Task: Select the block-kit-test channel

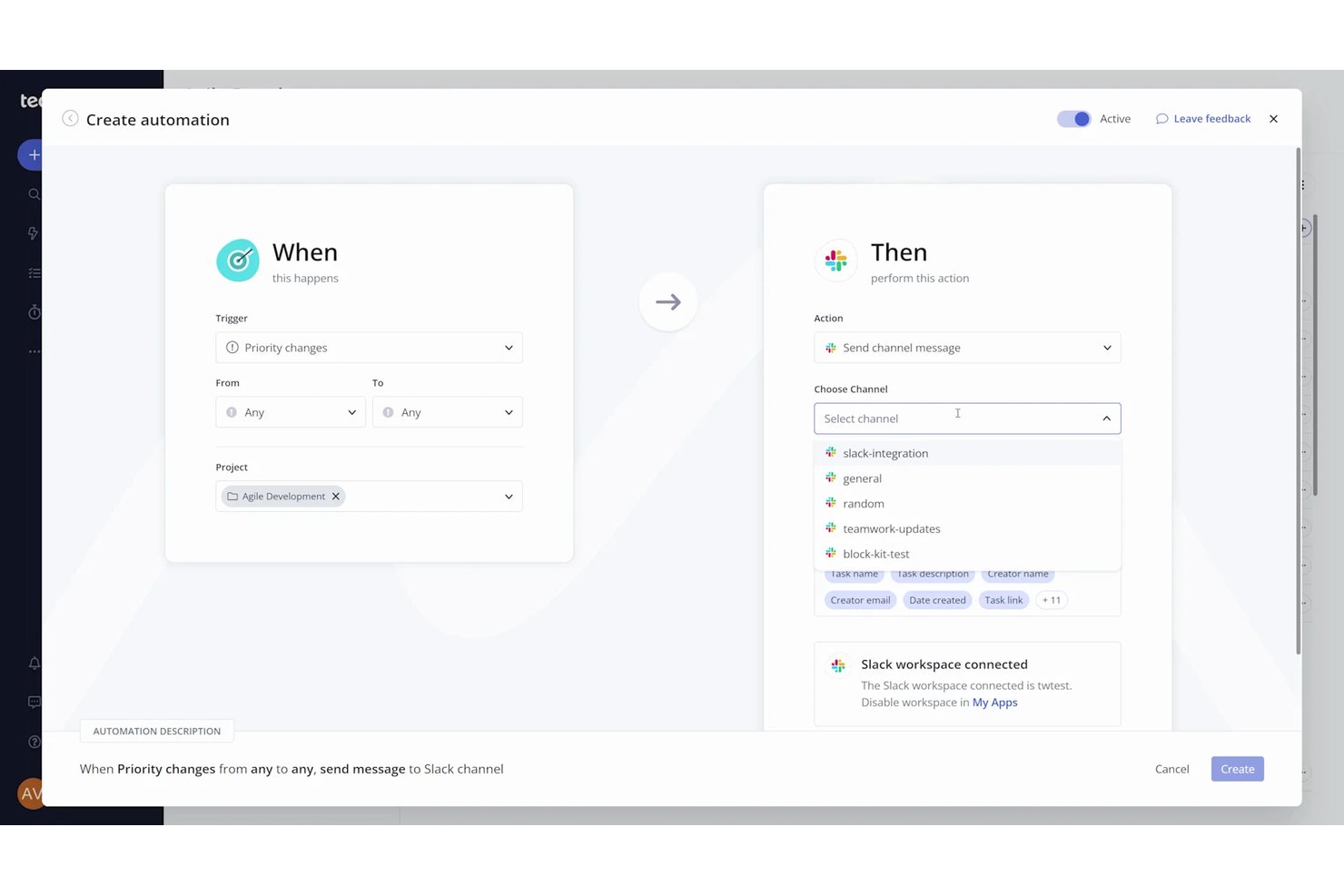Action: pyautogui.click(x=967, y=554)
